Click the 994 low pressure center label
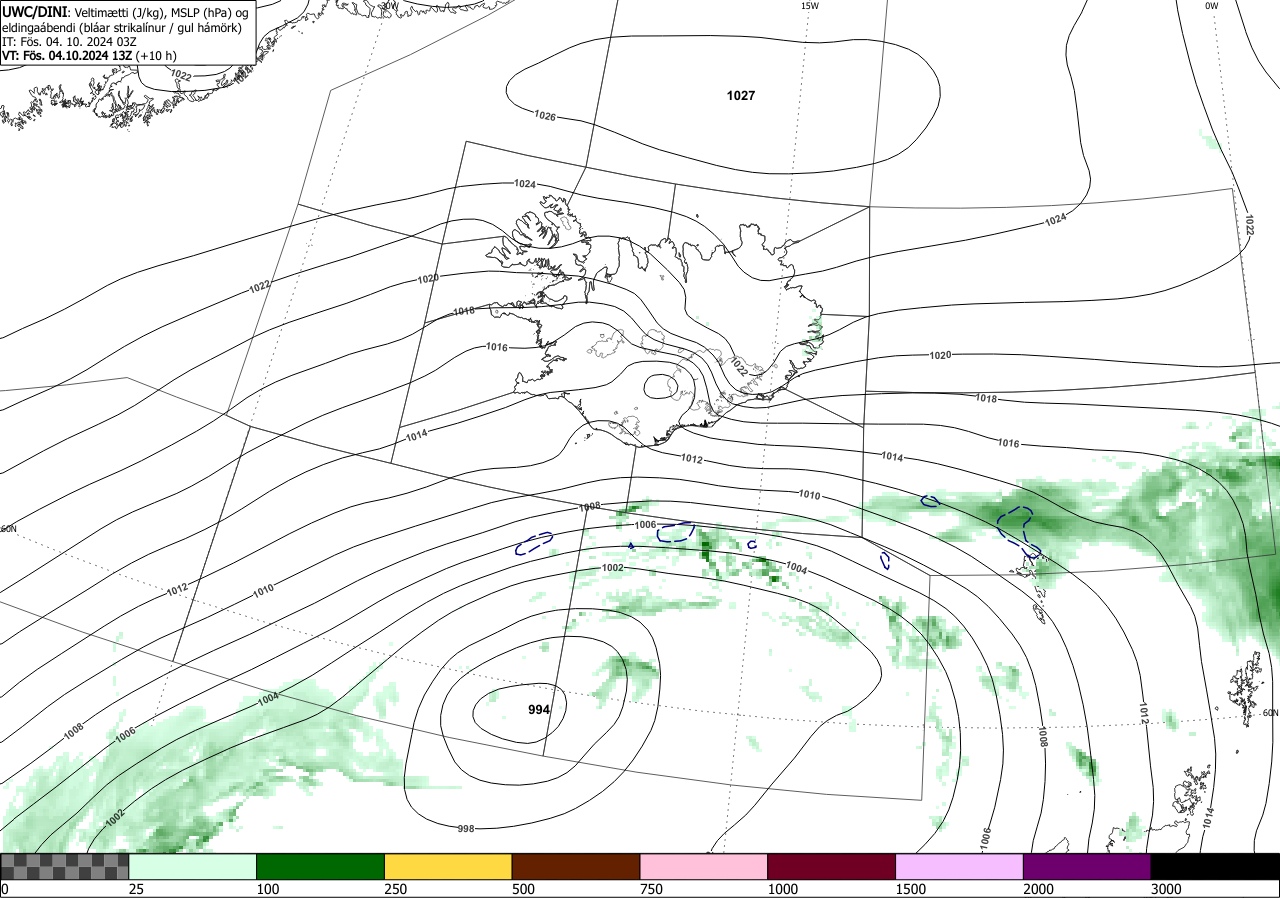The height and width of the screenshot is (898, 1280). click(539, 709)
